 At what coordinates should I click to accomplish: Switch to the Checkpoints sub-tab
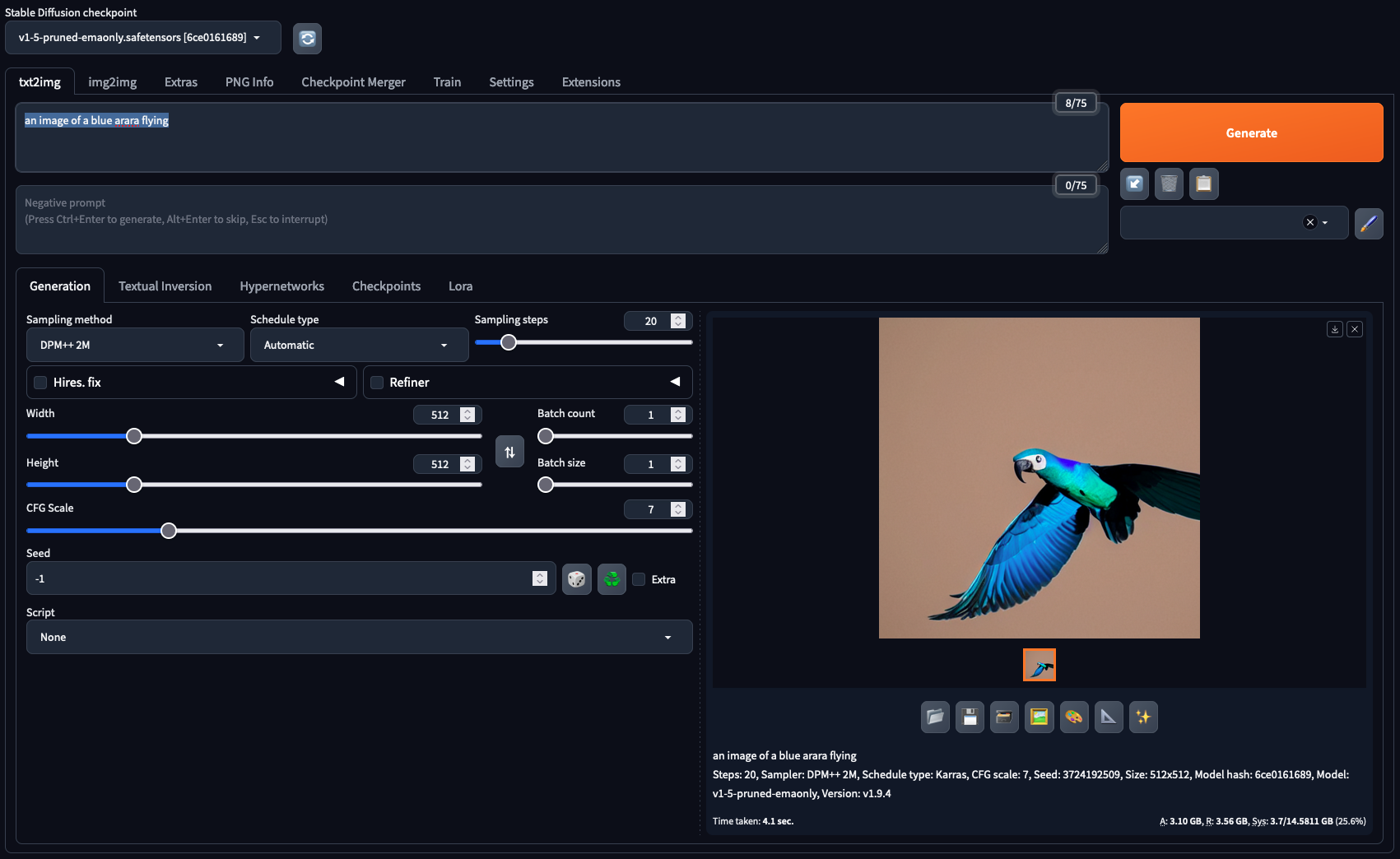(386, 286)
